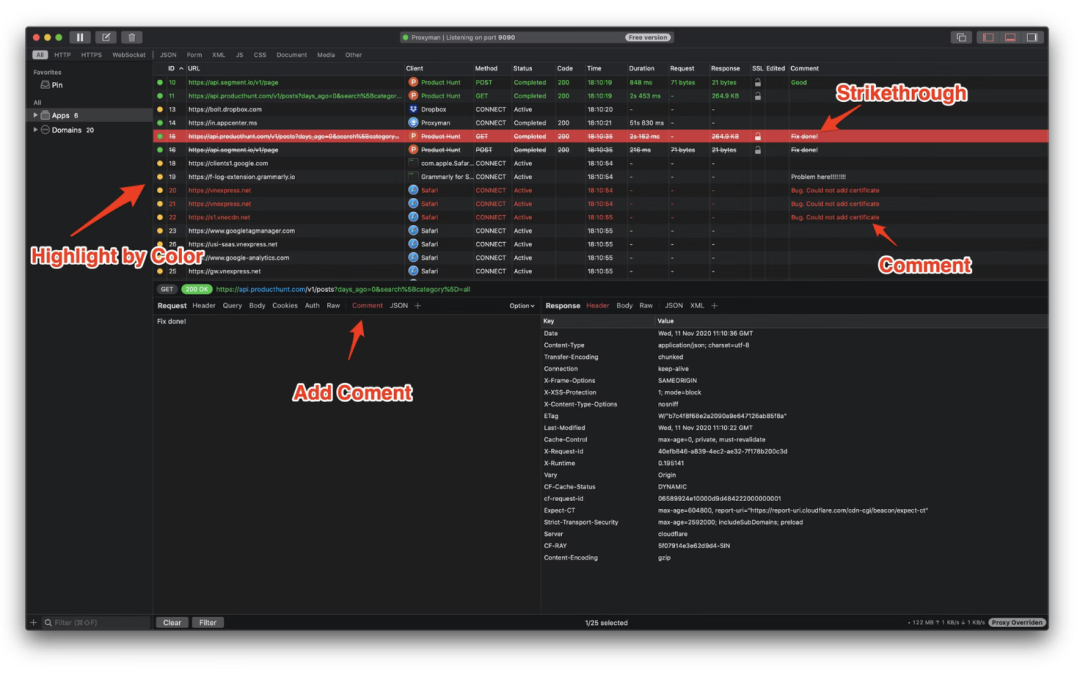This screenshot has height=688, width=1080.
Task: Select the https://bolt.dropbox.com request row
Action: coord(601,109)
